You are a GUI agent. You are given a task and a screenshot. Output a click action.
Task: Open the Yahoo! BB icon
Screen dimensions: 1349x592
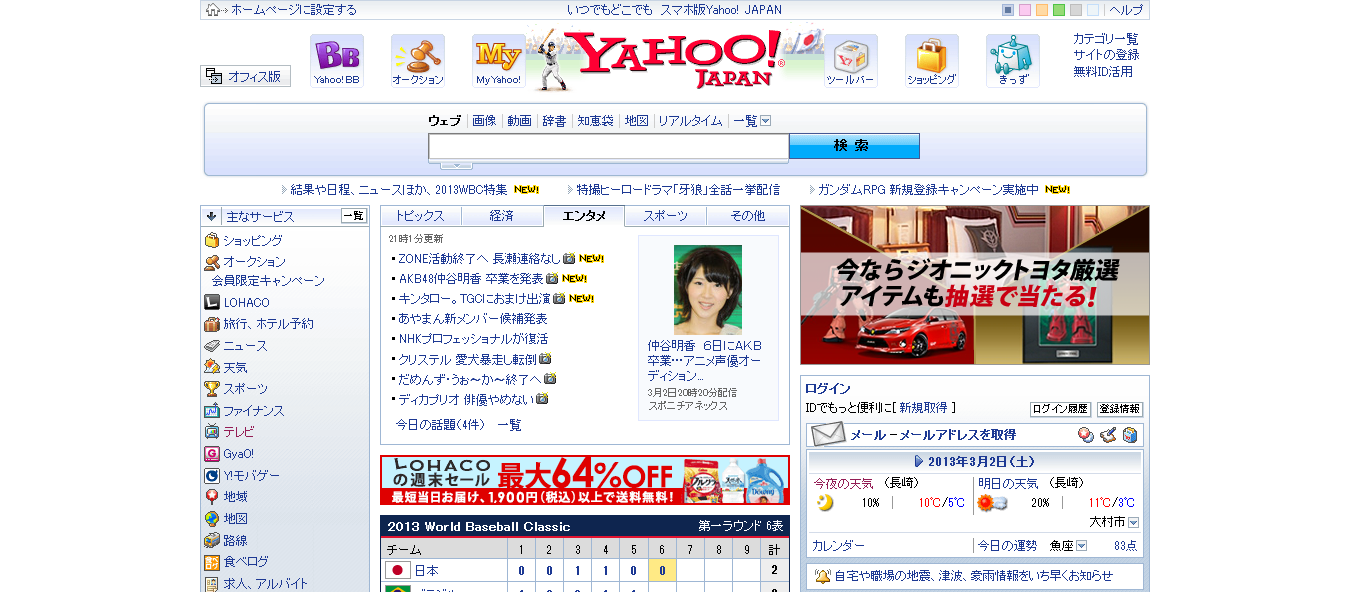(x=337, y=60)
